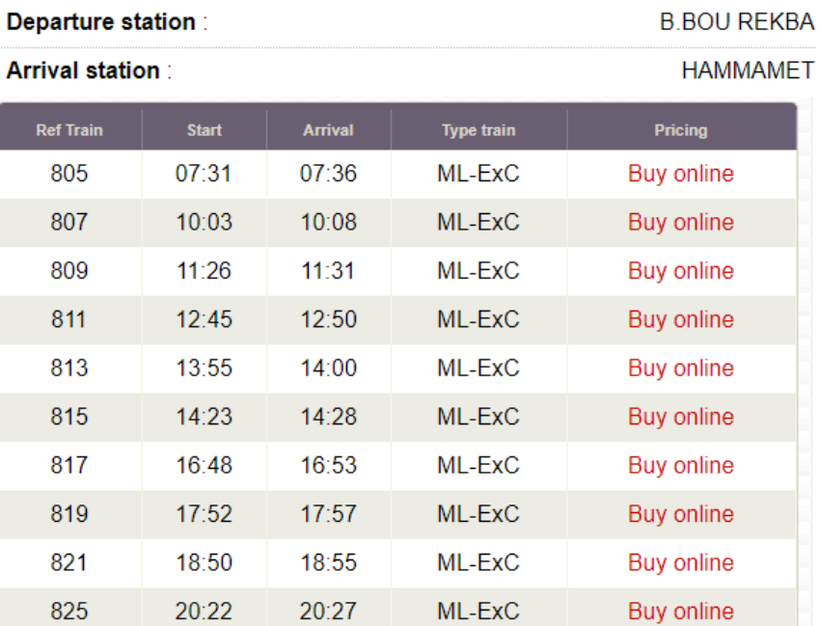Viewport: 820px width, 626px height.
Task: Click Buy online for train 805
Action: pos(680,174)
